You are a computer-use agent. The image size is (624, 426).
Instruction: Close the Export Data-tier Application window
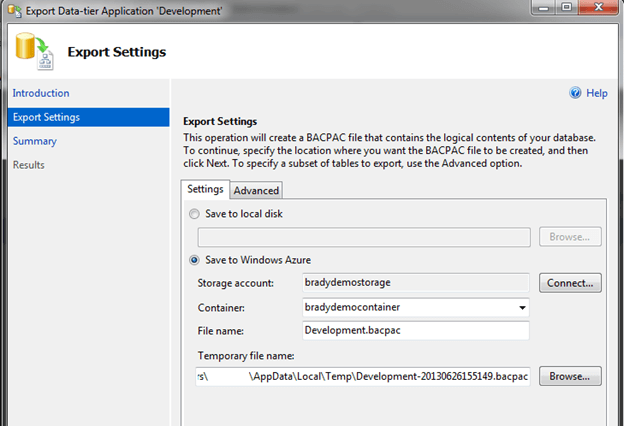pyautogui.click(x=598, y=7)
